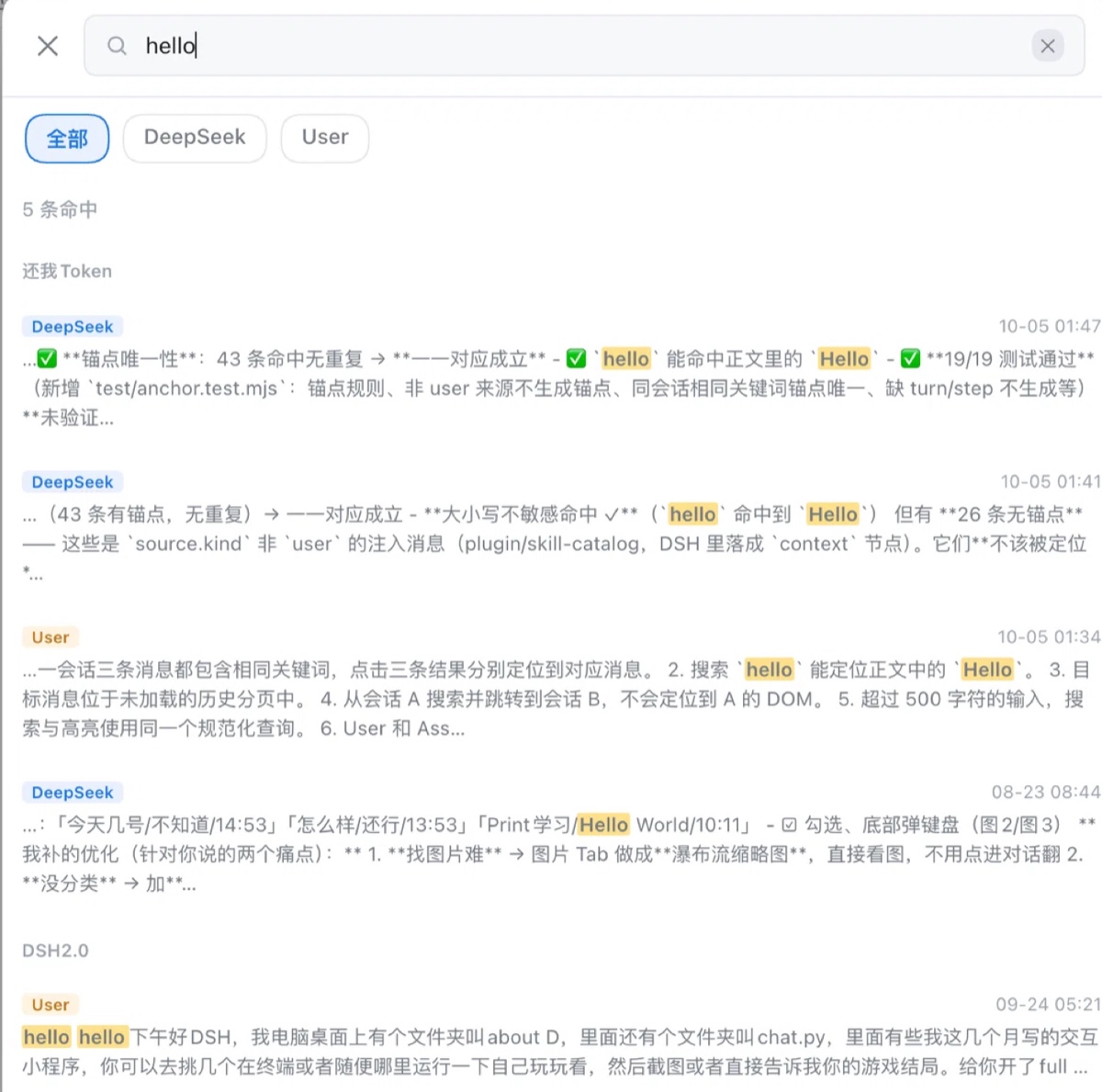
Task: Click the User badge at 09-24 05:21
Action: tap(51, 1005)
